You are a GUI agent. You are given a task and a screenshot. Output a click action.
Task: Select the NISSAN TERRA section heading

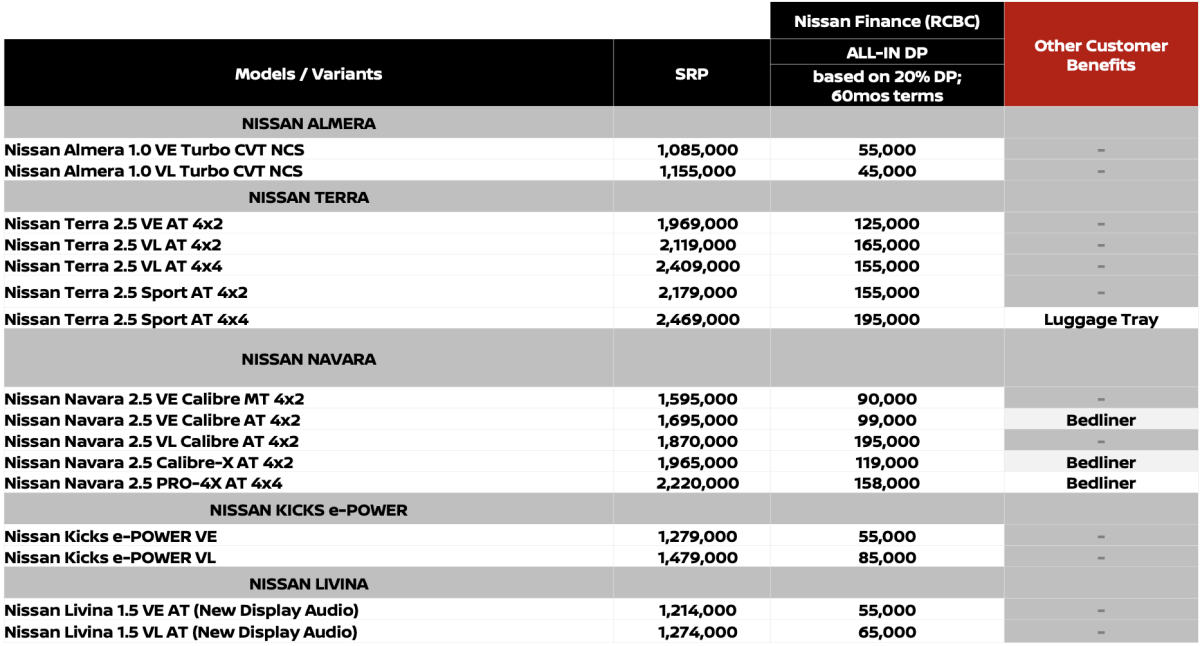point(308,197)
